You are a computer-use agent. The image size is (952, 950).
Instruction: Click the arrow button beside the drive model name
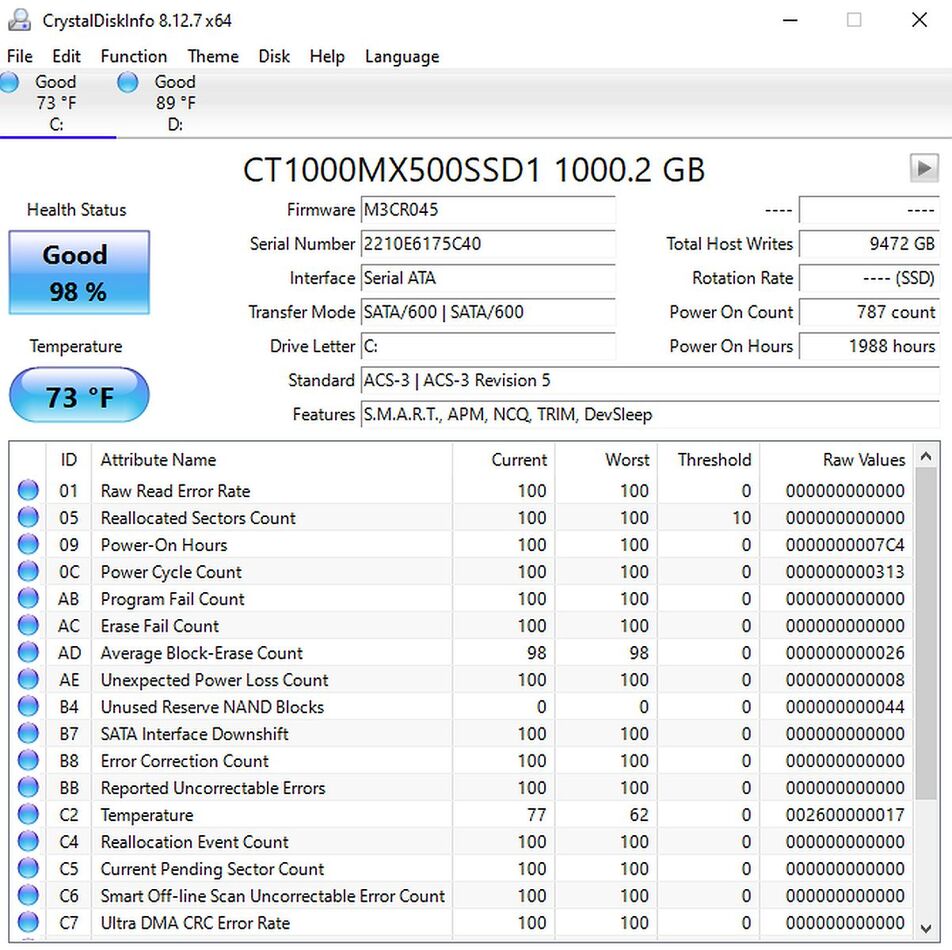924,168
